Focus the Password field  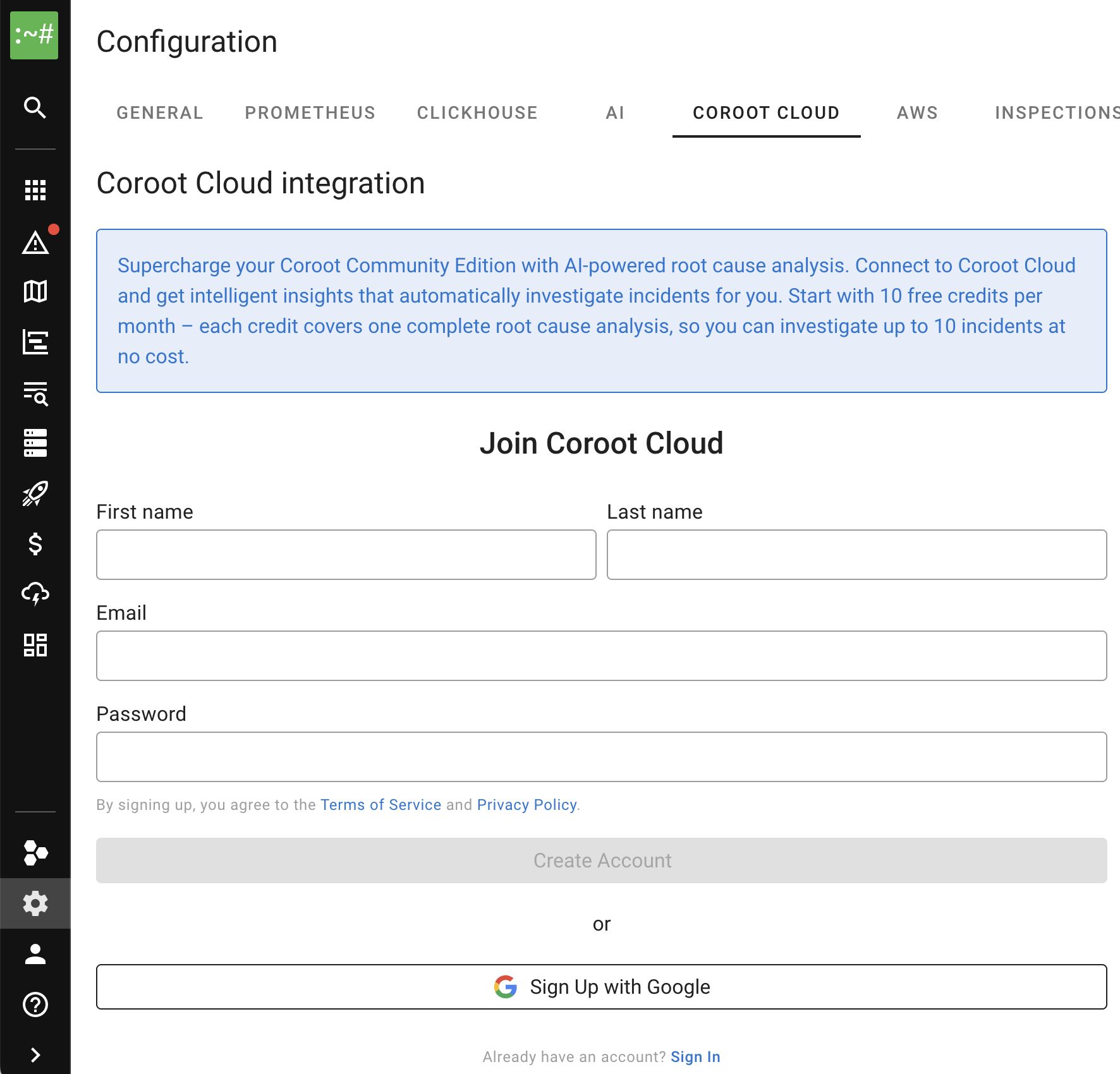point(602,757)
